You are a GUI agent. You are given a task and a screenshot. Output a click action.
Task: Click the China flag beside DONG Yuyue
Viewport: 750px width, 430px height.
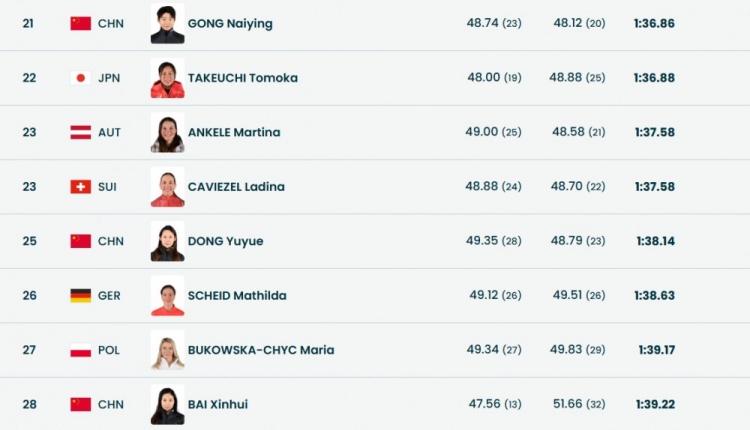pos(80,241)
